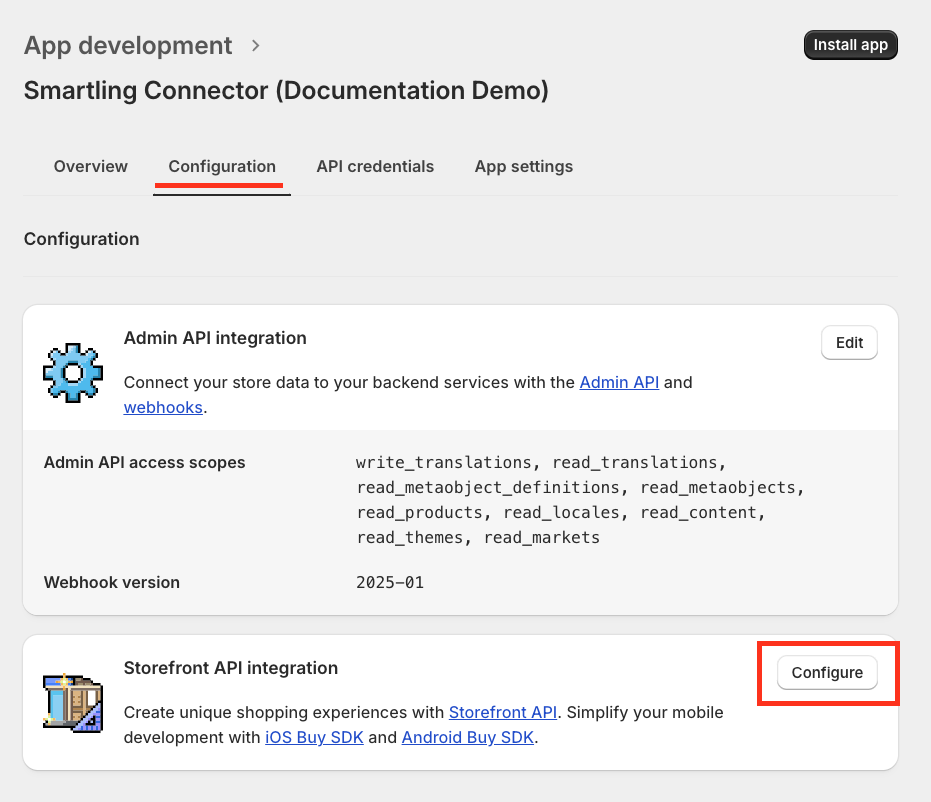Screen dimensions: 931x802
Task: Open the Admin API link
Action: click(x=619, y=382)
